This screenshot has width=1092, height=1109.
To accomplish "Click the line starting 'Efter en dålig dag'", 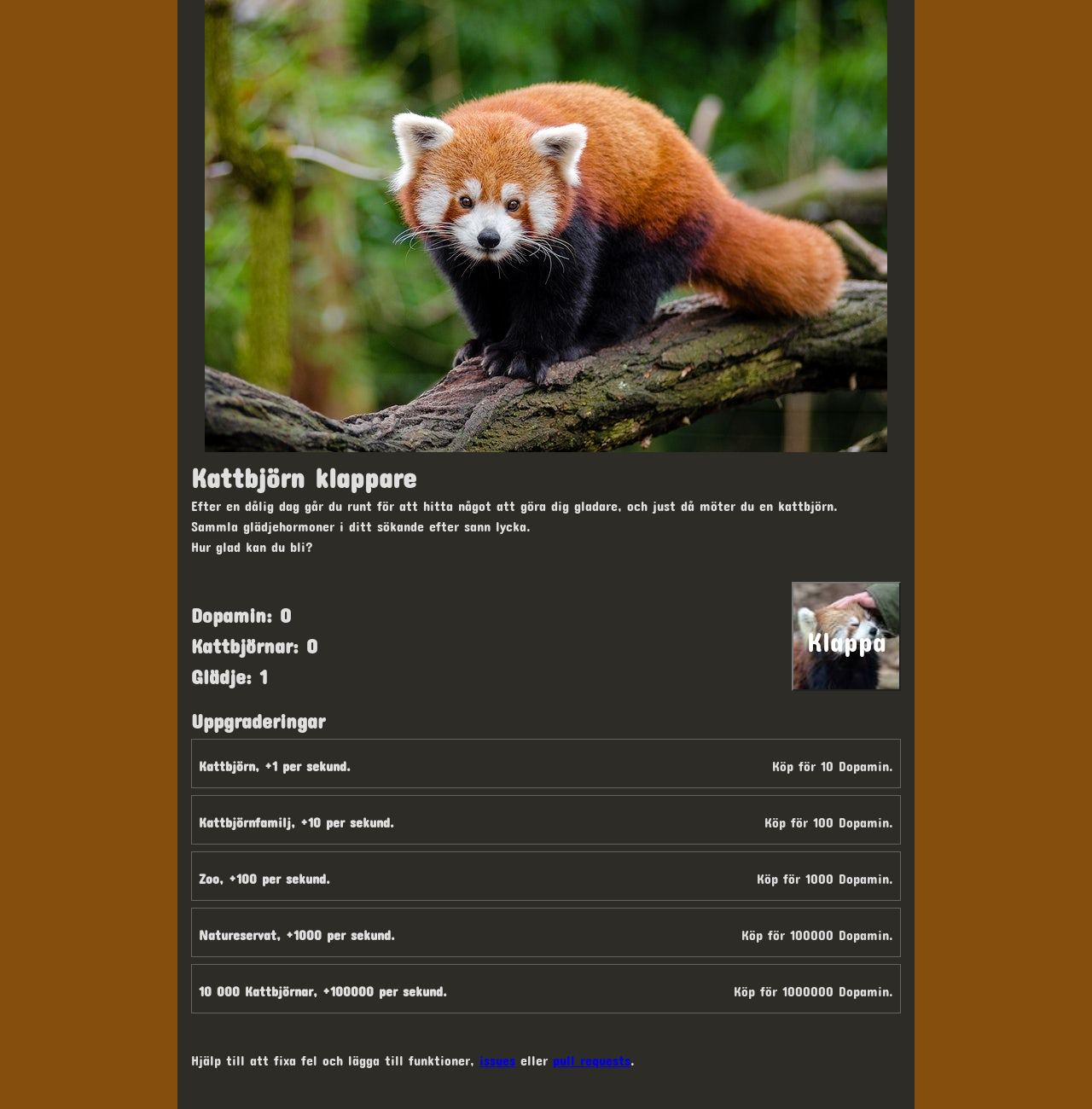I will coord(514,507).
